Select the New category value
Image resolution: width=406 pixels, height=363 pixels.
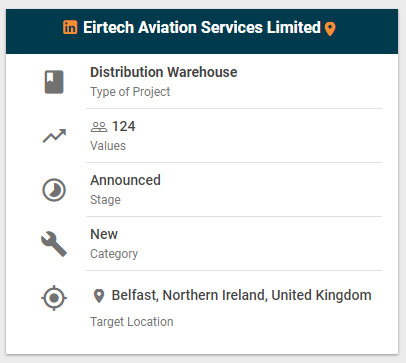tap(104, 234)
